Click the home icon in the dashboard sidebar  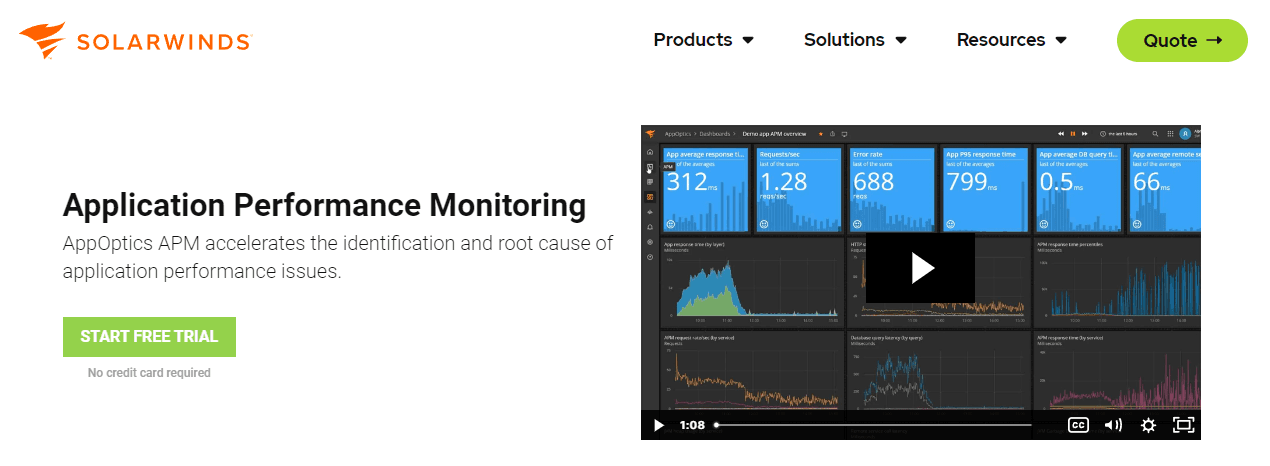point(650,152)
